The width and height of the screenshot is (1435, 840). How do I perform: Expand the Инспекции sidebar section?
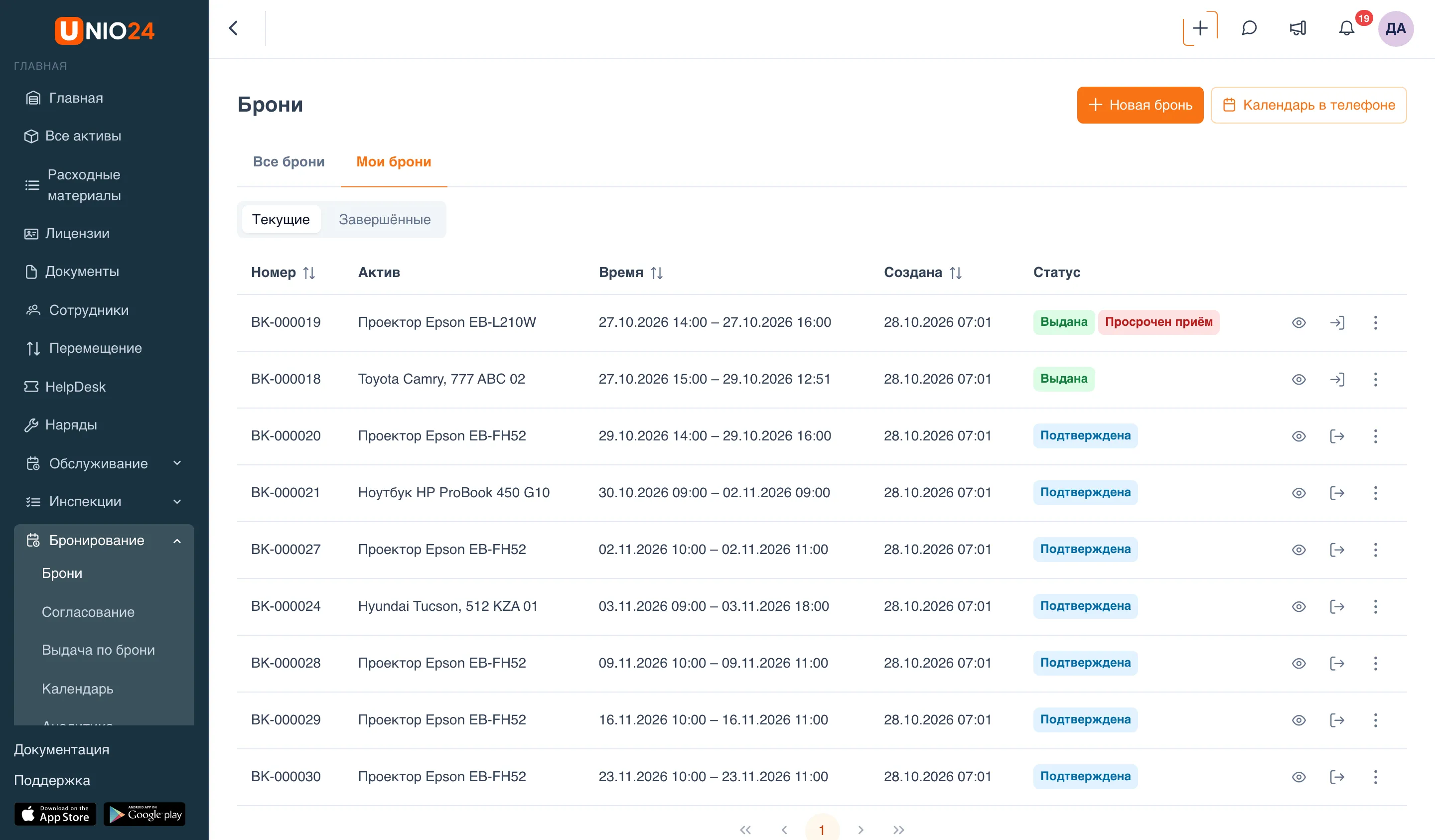104,502
